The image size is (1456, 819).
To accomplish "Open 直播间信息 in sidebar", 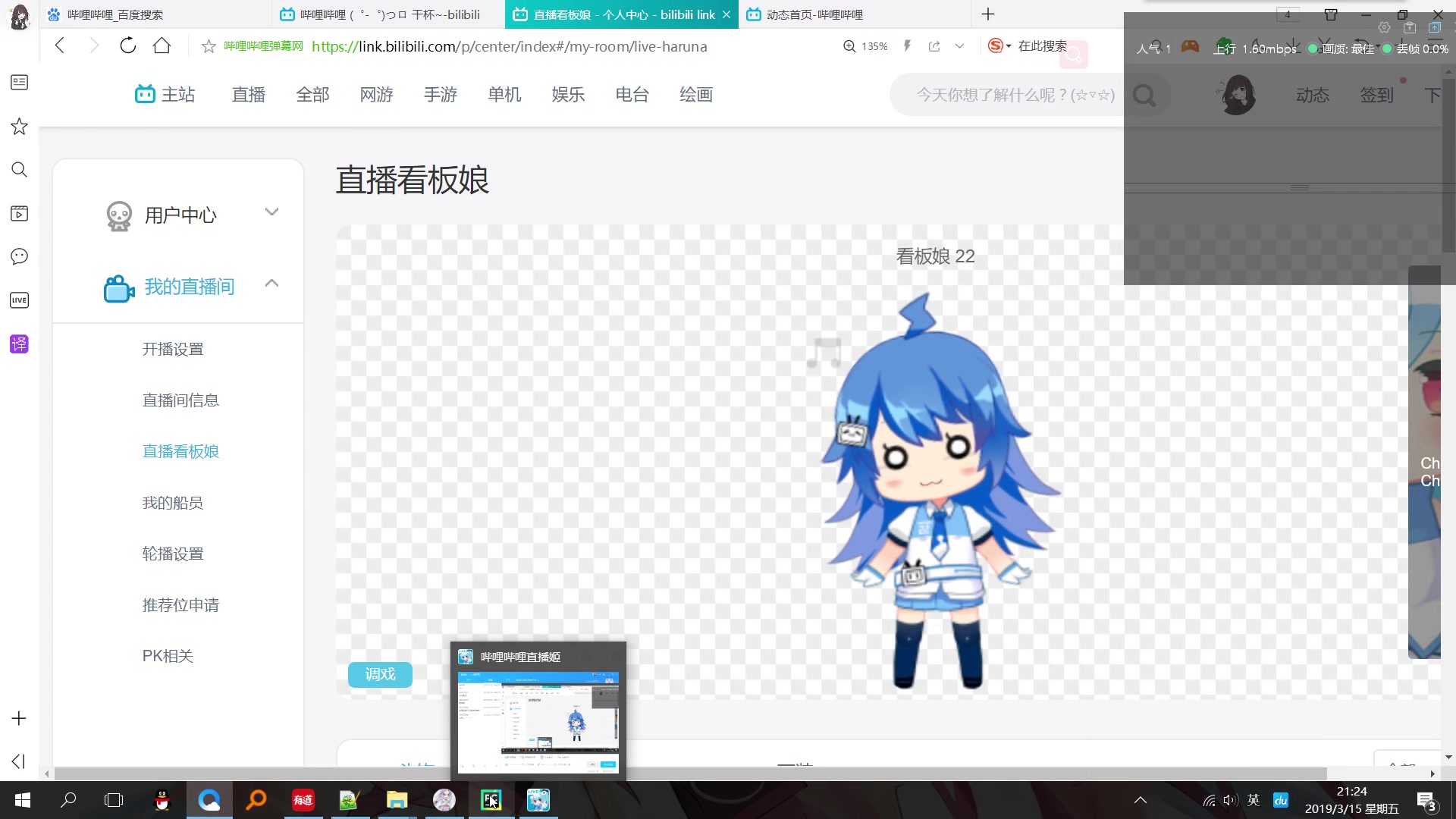I will coord(180,400).
